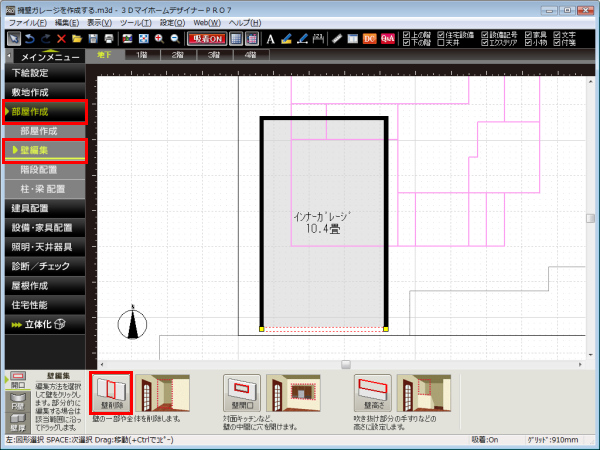This screenshot has width=600, height=450.
Task: Click the print icon in toolbar
Action: pyautogui.click(x=110, y=38)
